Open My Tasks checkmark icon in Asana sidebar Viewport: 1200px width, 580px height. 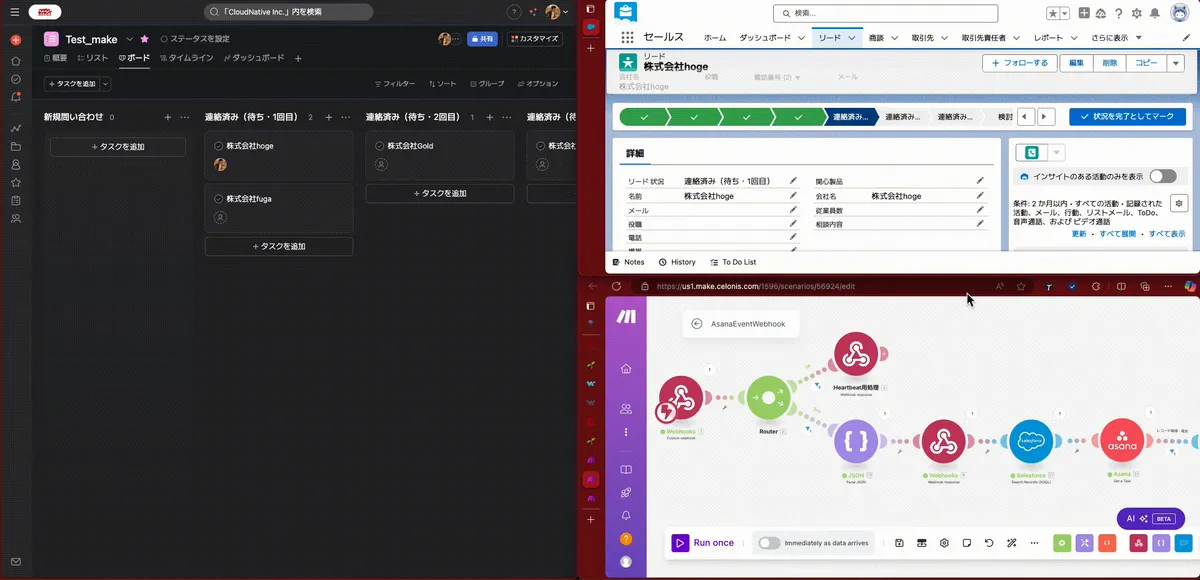click(16, 78)
